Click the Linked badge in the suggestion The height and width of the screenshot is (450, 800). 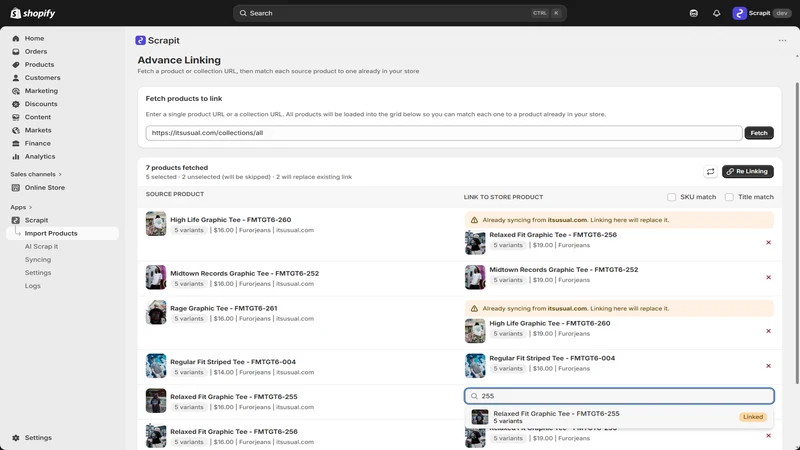(x=753, y=417)
